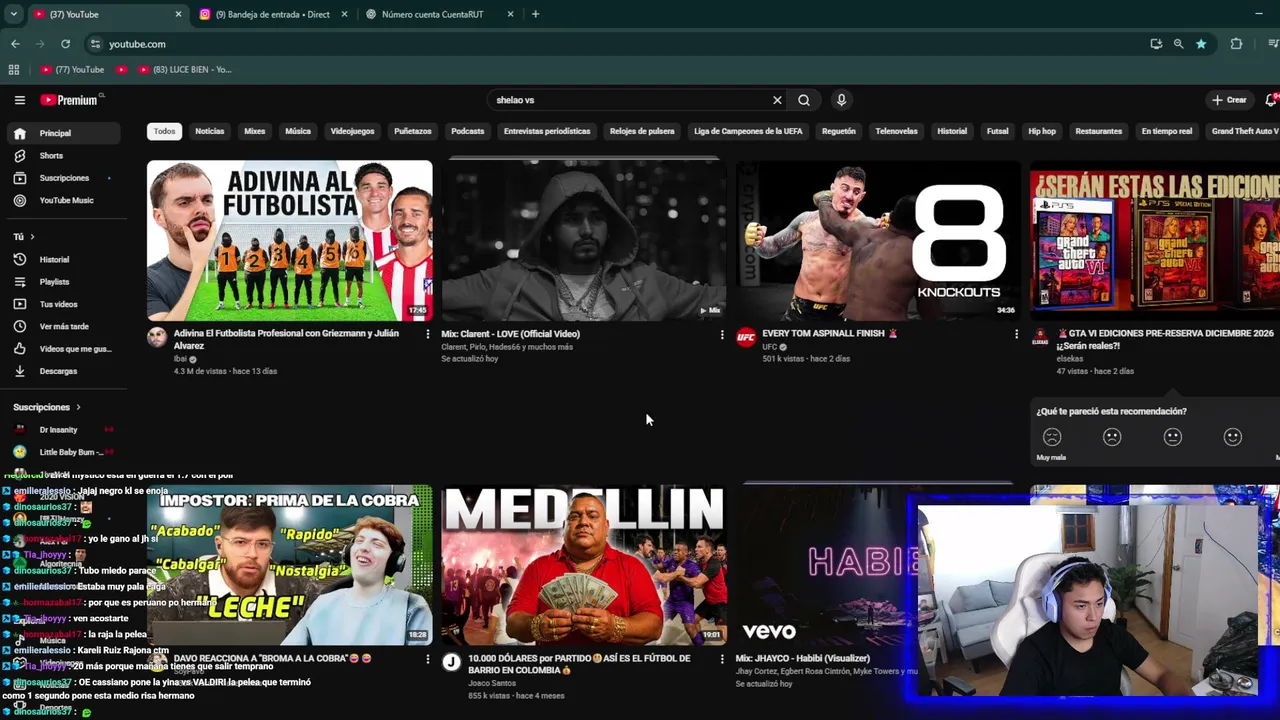
Task: Clear the search box with X
Action: click(x=777, y=100)
